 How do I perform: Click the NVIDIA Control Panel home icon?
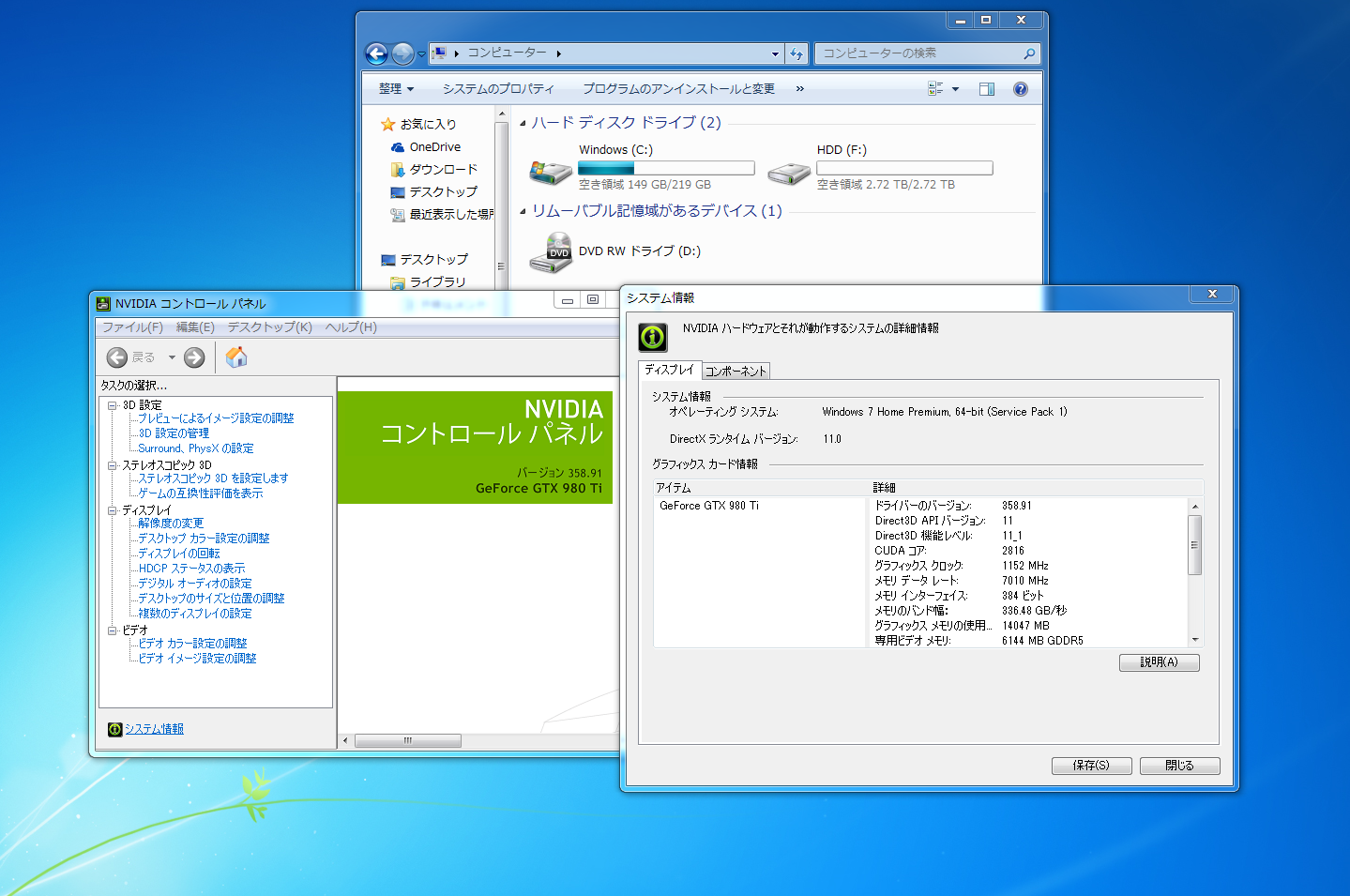coord(236,357)
